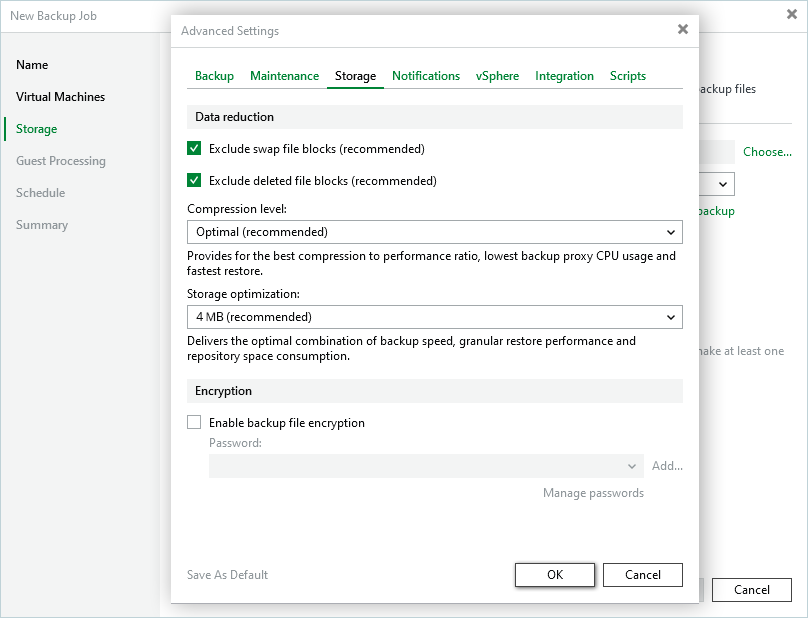Image resolution: width=808 pixels, height=618 pixels.
Task: Cancel the Advanced Settings dialog
Action: pos(643,575)
